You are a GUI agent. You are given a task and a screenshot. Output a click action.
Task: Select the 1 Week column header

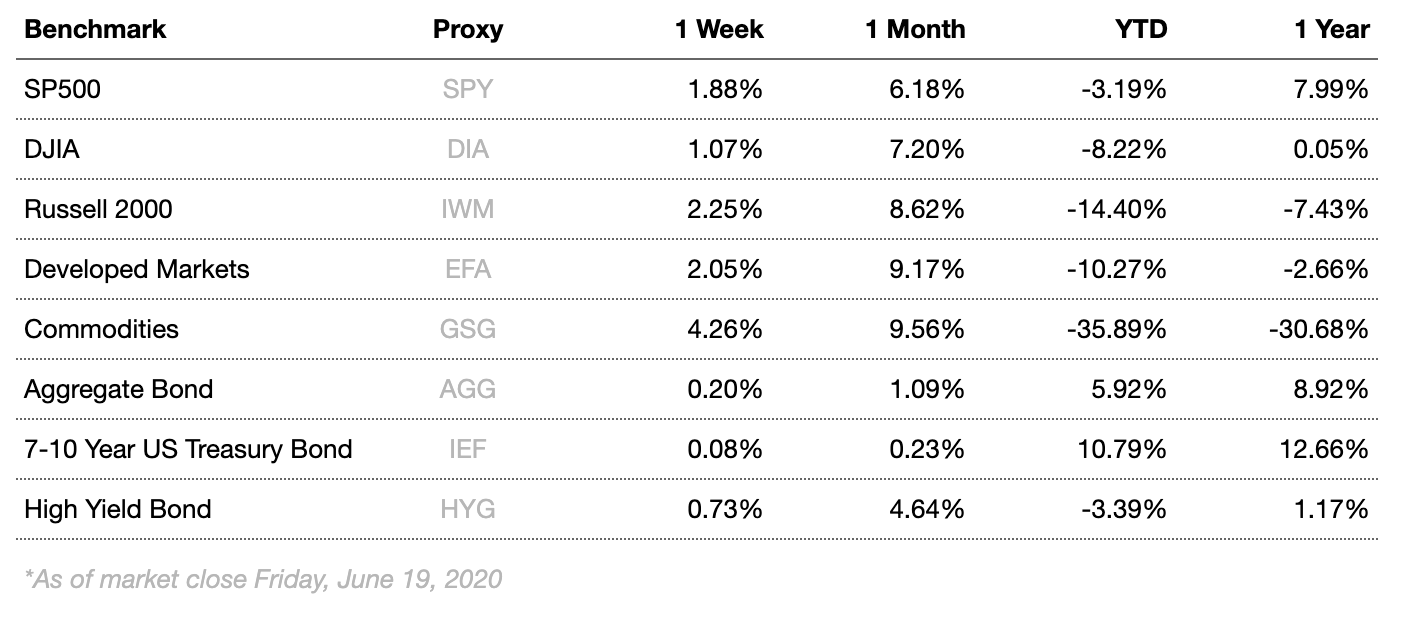[x=719, y=29]
